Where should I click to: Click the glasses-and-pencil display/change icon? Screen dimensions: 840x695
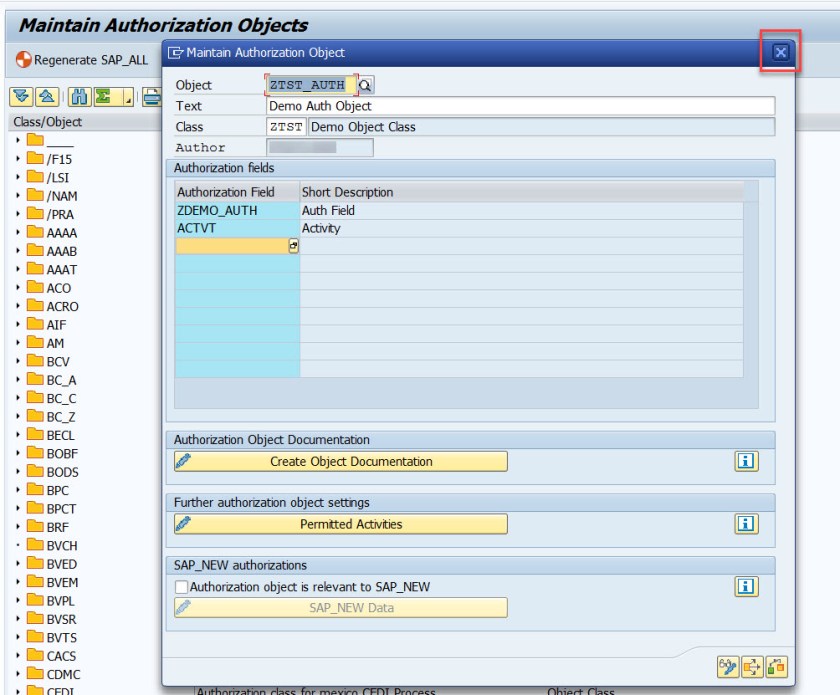[x=728, y=667]
